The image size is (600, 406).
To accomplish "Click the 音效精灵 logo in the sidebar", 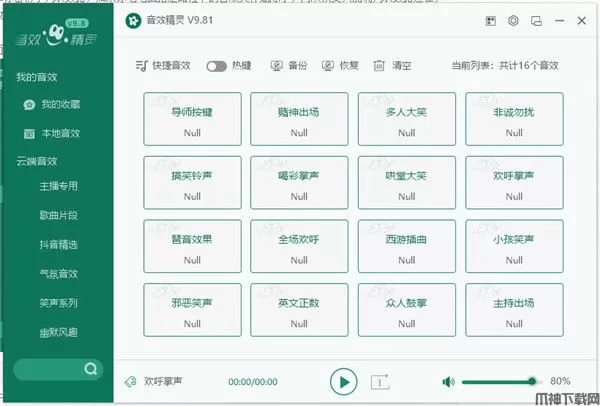I will 56,35.
